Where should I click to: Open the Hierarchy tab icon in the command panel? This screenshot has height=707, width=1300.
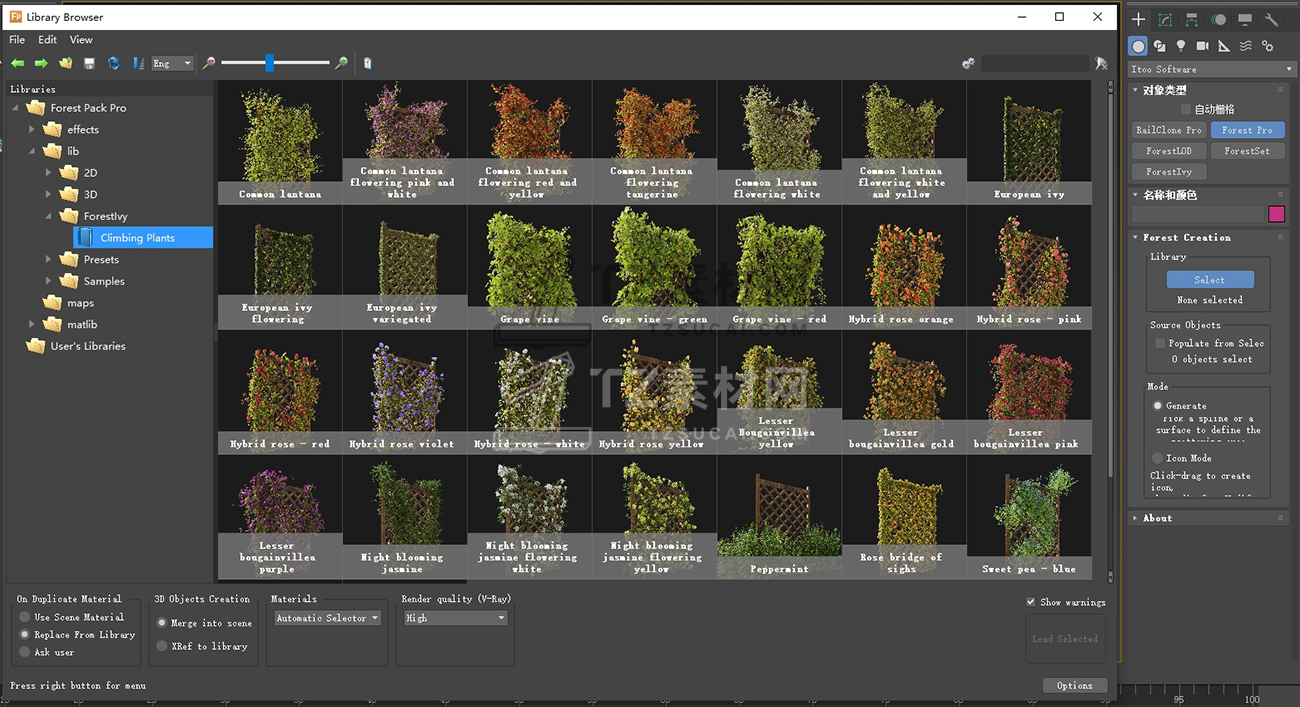(1192, 19)
